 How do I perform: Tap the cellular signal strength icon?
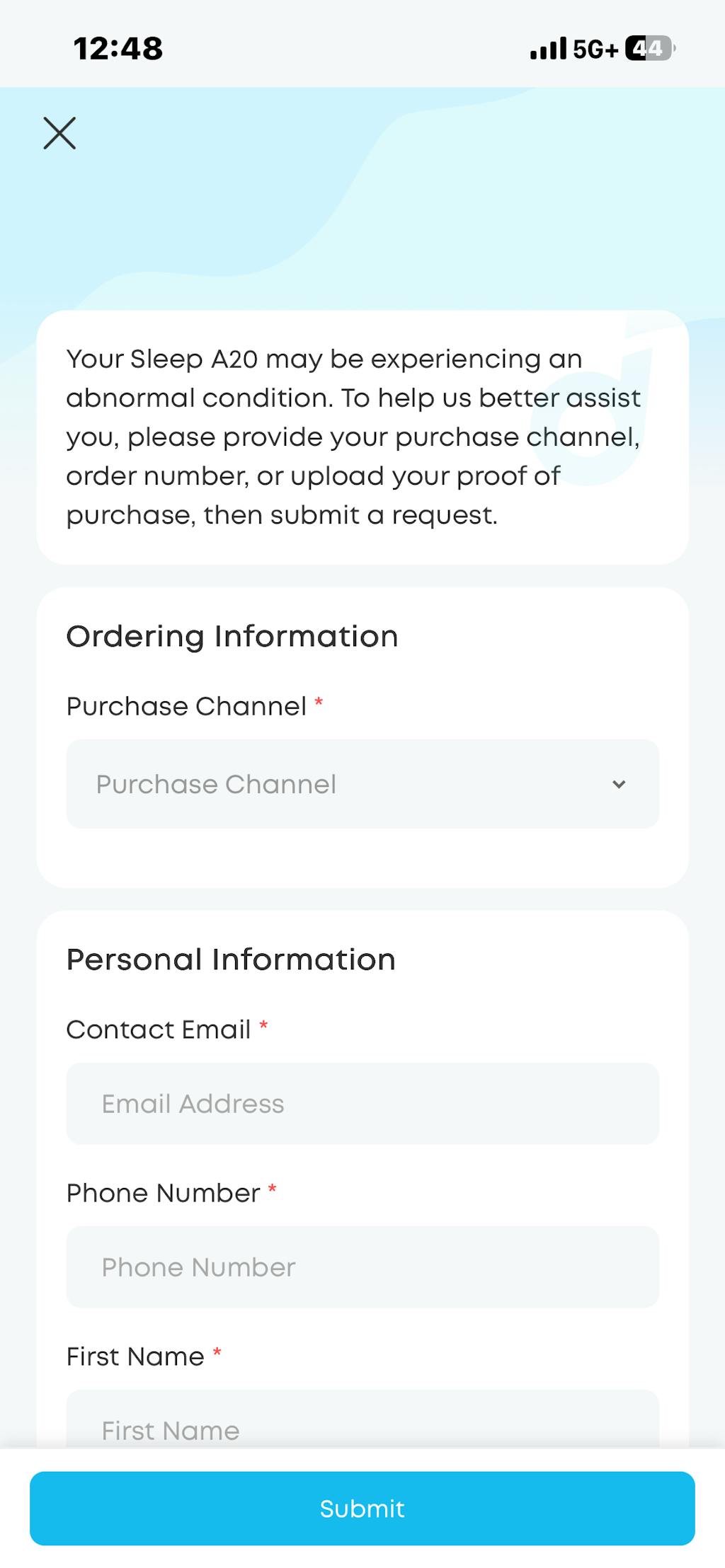click(x=548, y=49)
